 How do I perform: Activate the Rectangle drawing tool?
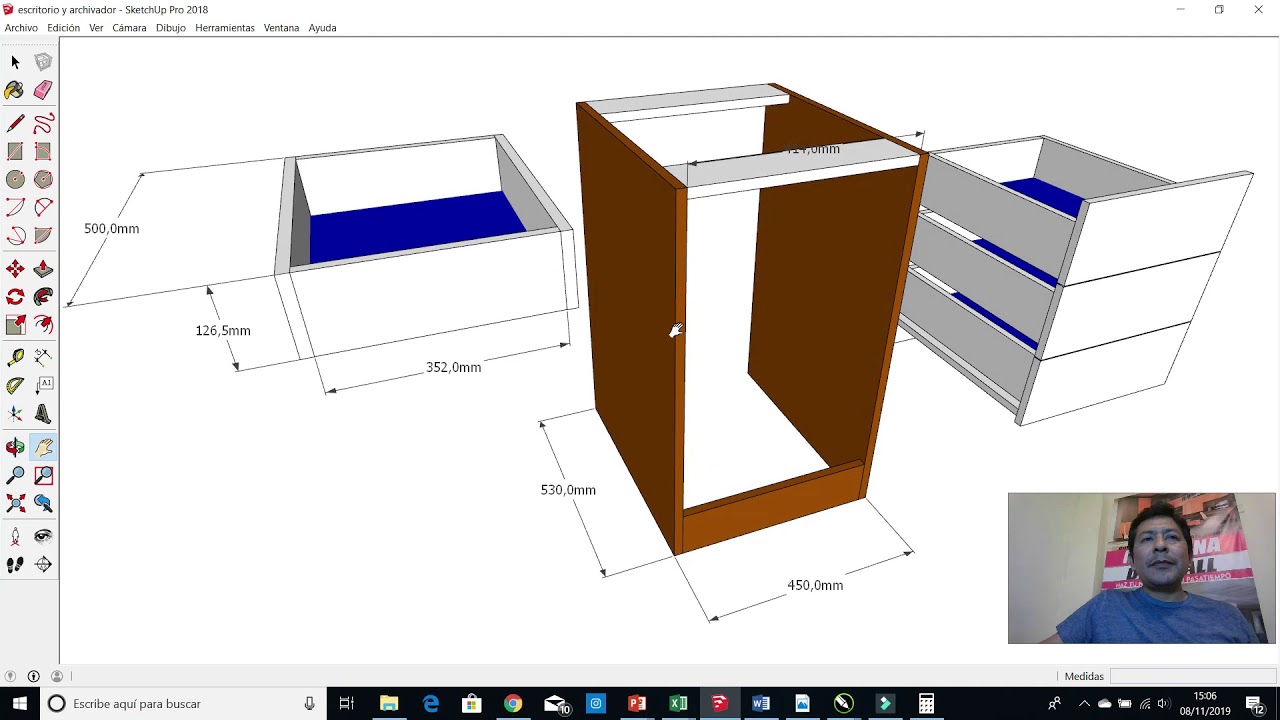click(15, 152)
